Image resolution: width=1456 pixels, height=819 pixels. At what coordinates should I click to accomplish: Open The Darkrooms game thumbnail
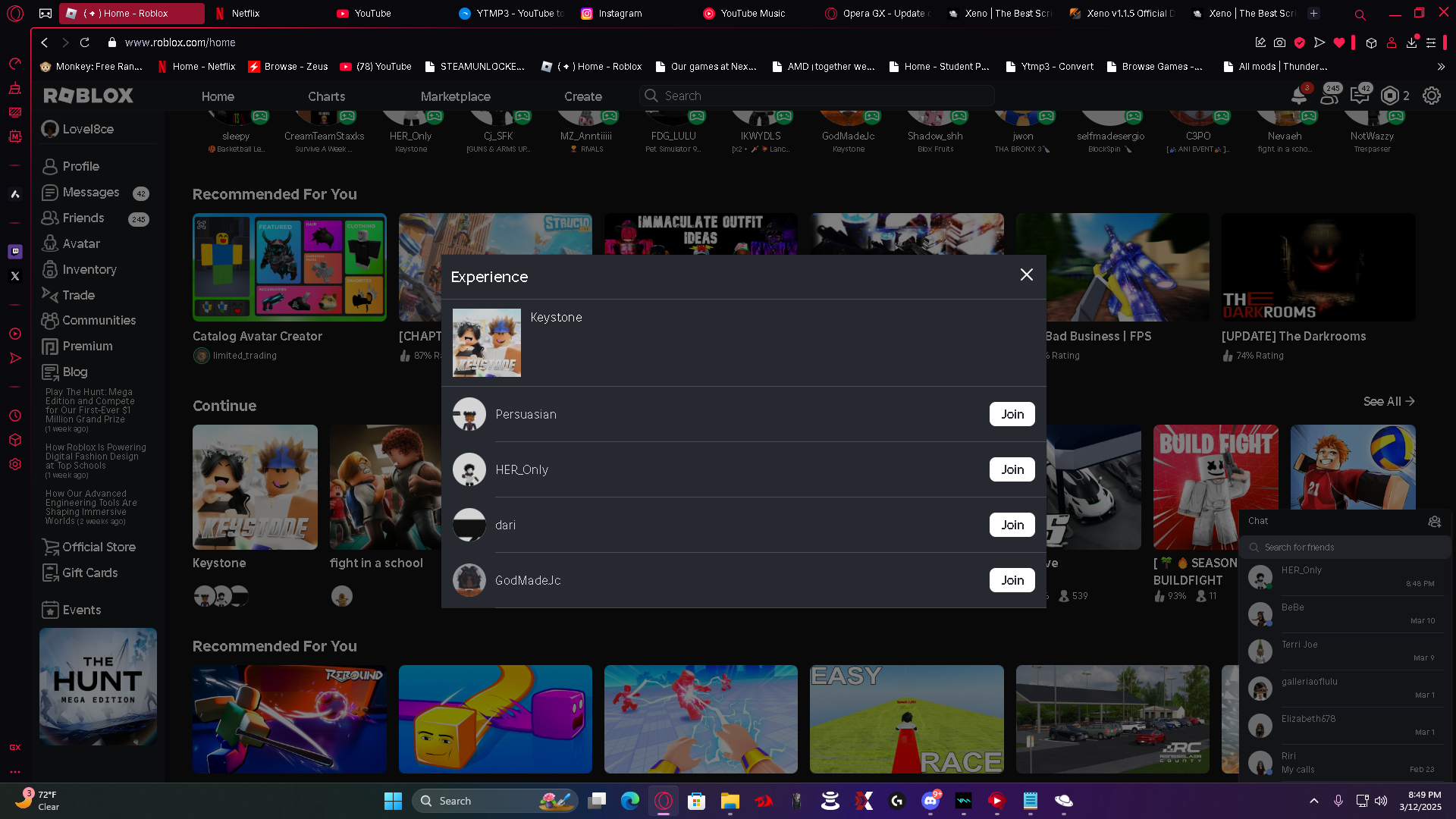tap(1318, 267)
